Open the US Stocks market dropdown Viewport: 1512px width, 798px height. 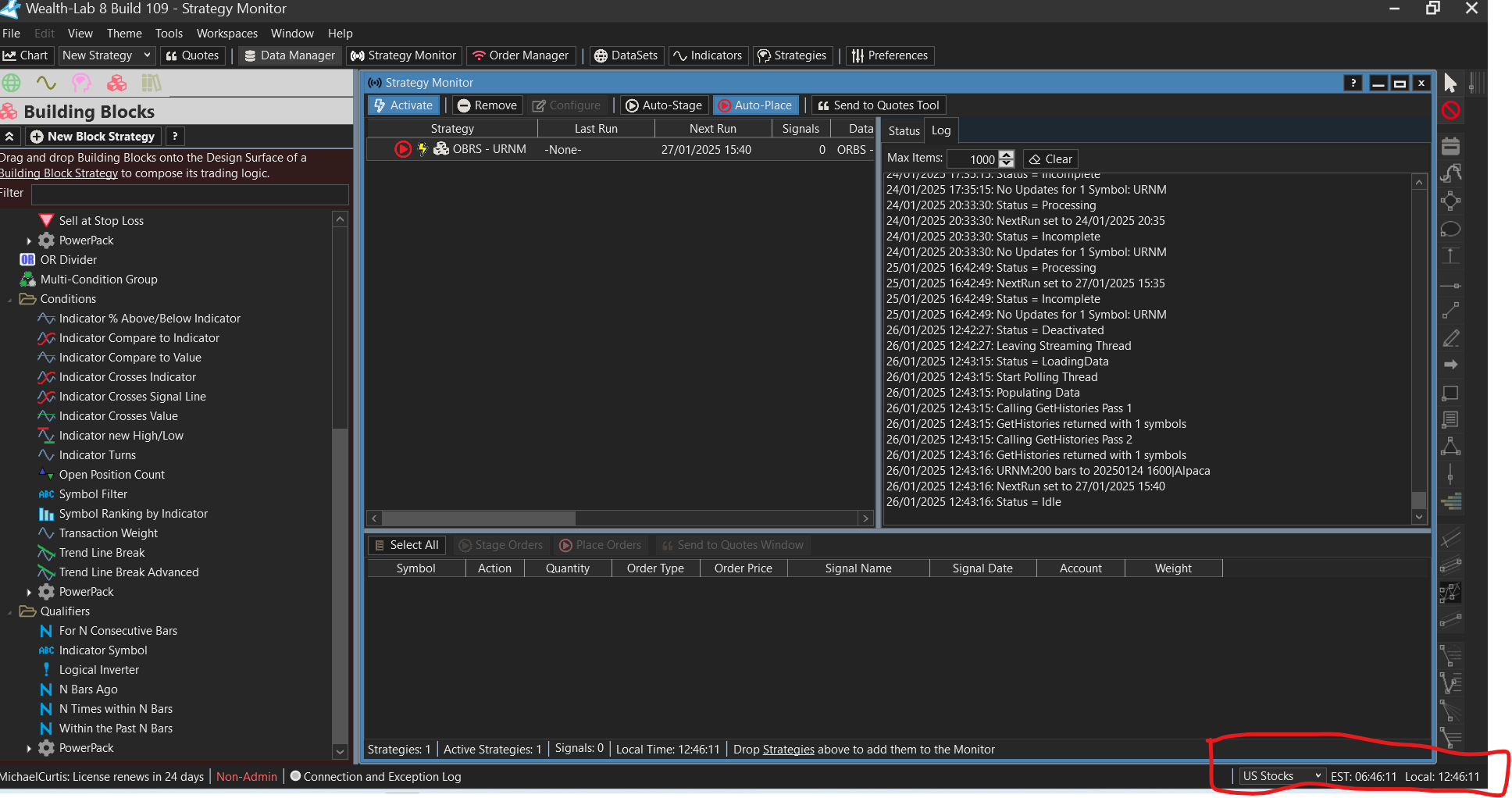1282,776
